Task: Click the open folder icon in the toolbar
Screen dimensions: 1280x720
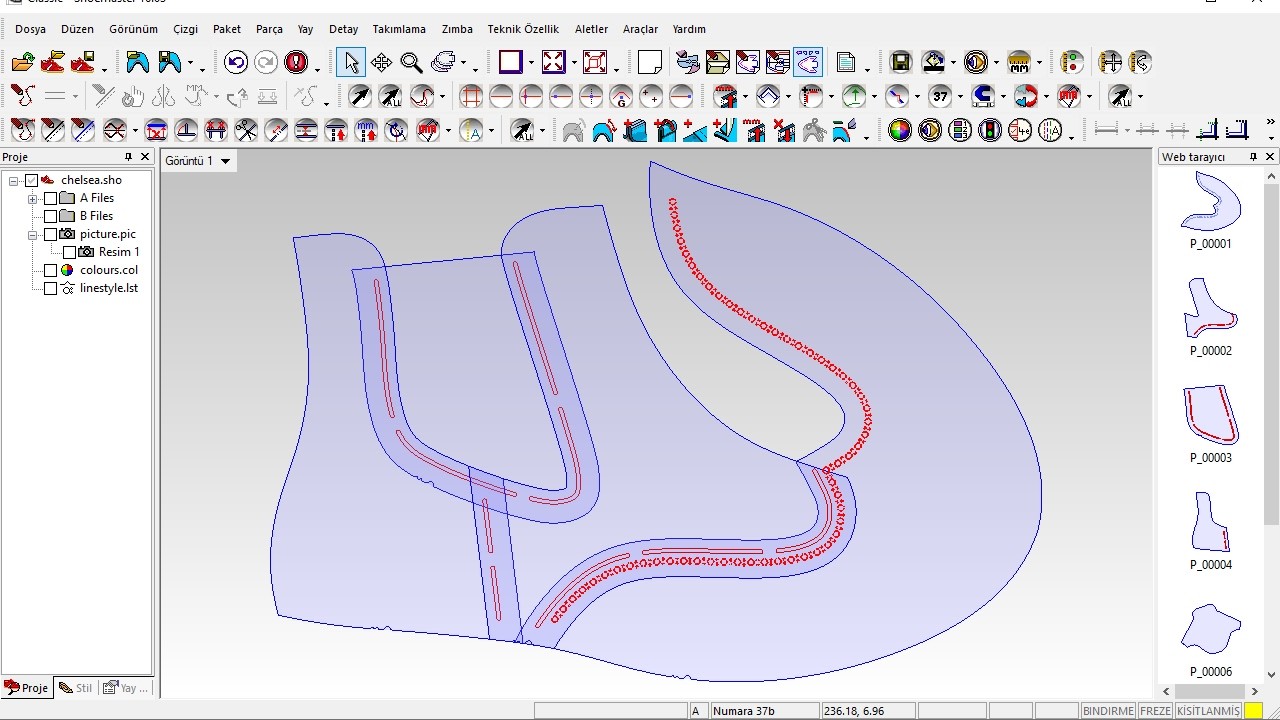Action: pyautogui.click(x=23, y=62)
